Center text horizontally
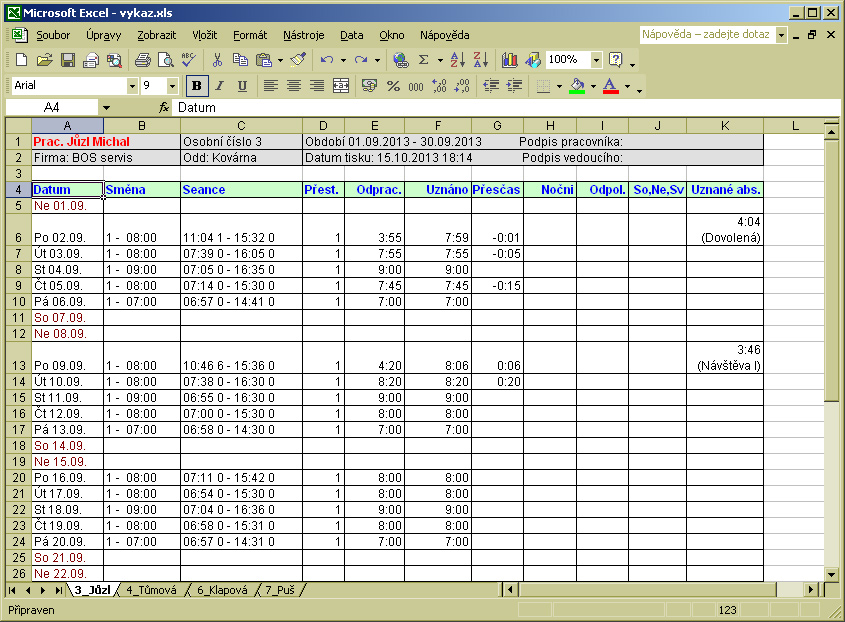The image size is (845, 622). tap(294, 86)
